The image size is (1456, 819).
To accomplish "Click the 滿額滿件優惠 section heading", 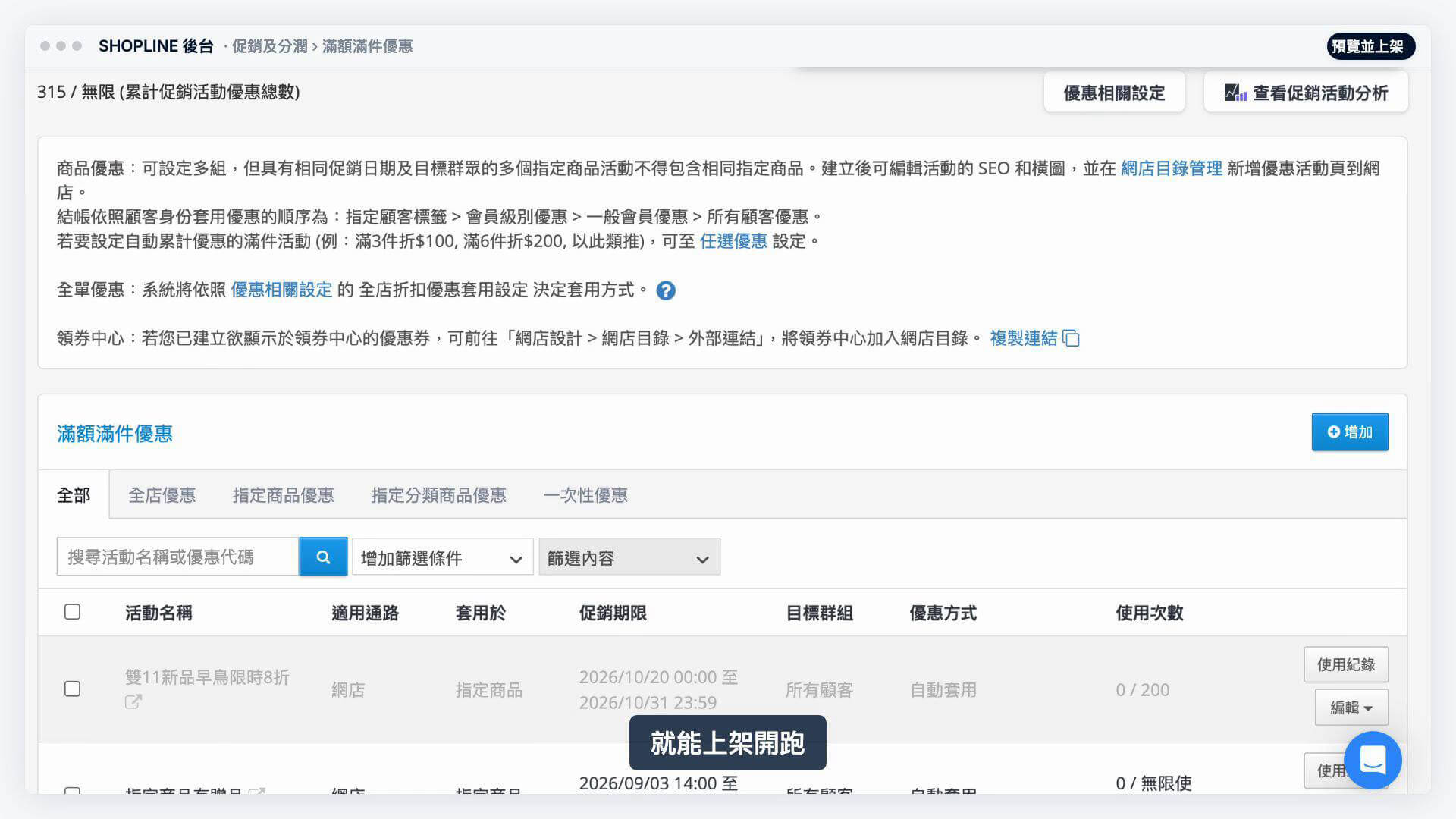I will [x=115, y=434].
